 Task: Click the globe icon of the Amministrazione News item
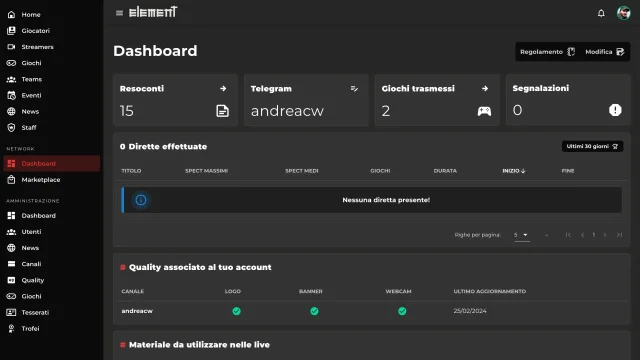[x=11, y=248]
